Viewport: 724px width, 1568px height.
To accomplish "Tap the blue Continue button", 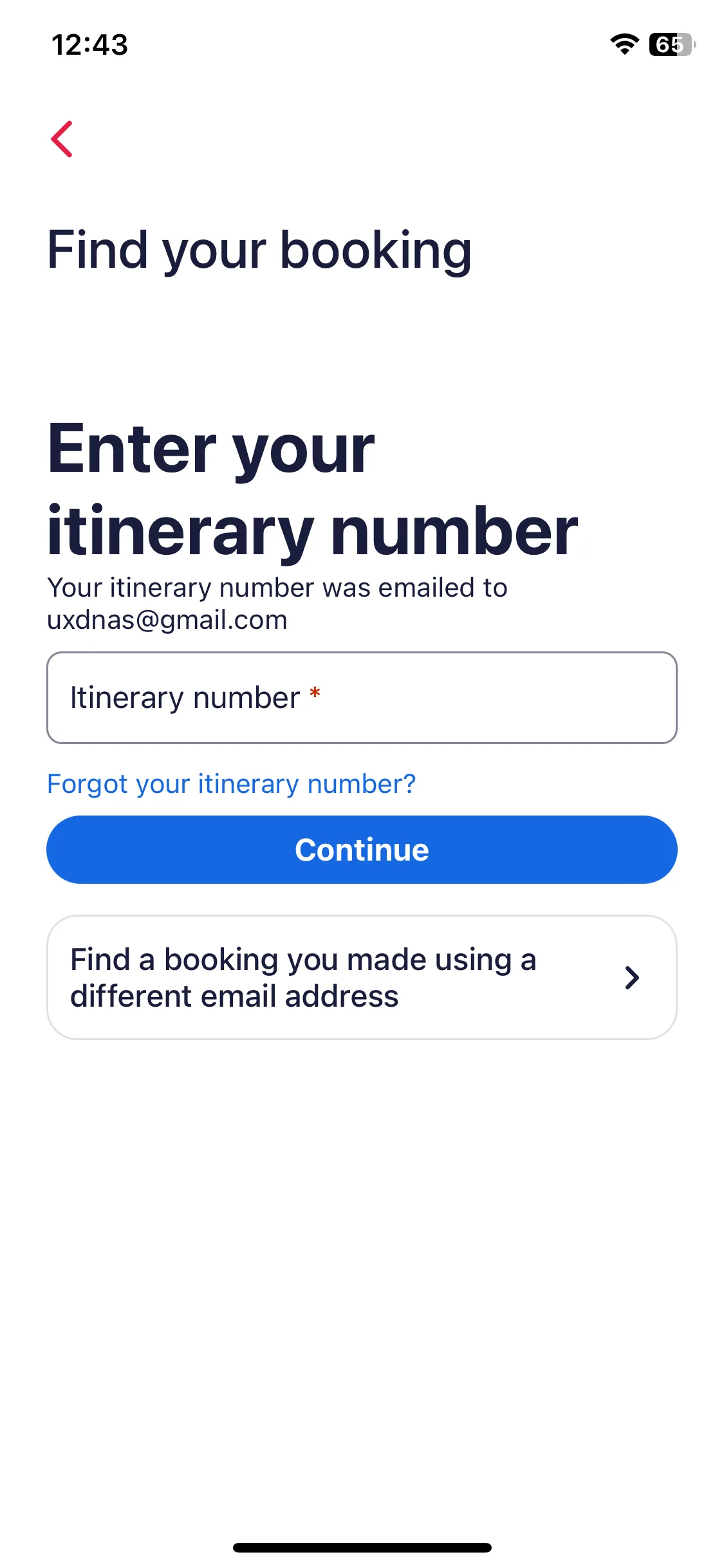I will (x=362, y=850).
